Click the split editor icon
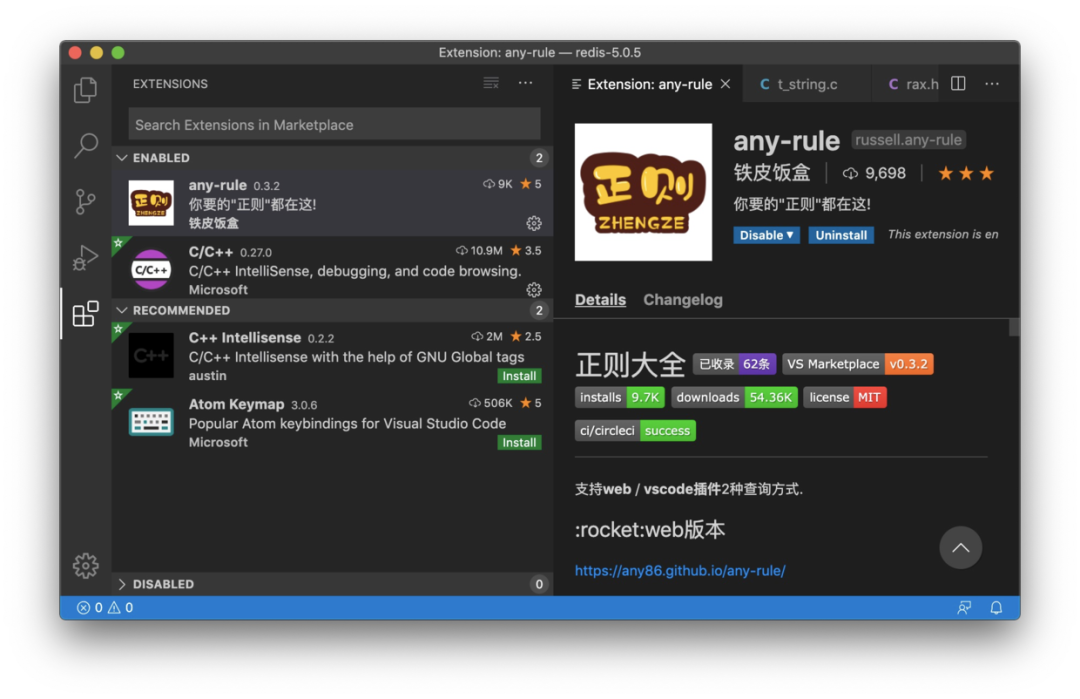Screen dimensions: 1080x699 point(958,84)
